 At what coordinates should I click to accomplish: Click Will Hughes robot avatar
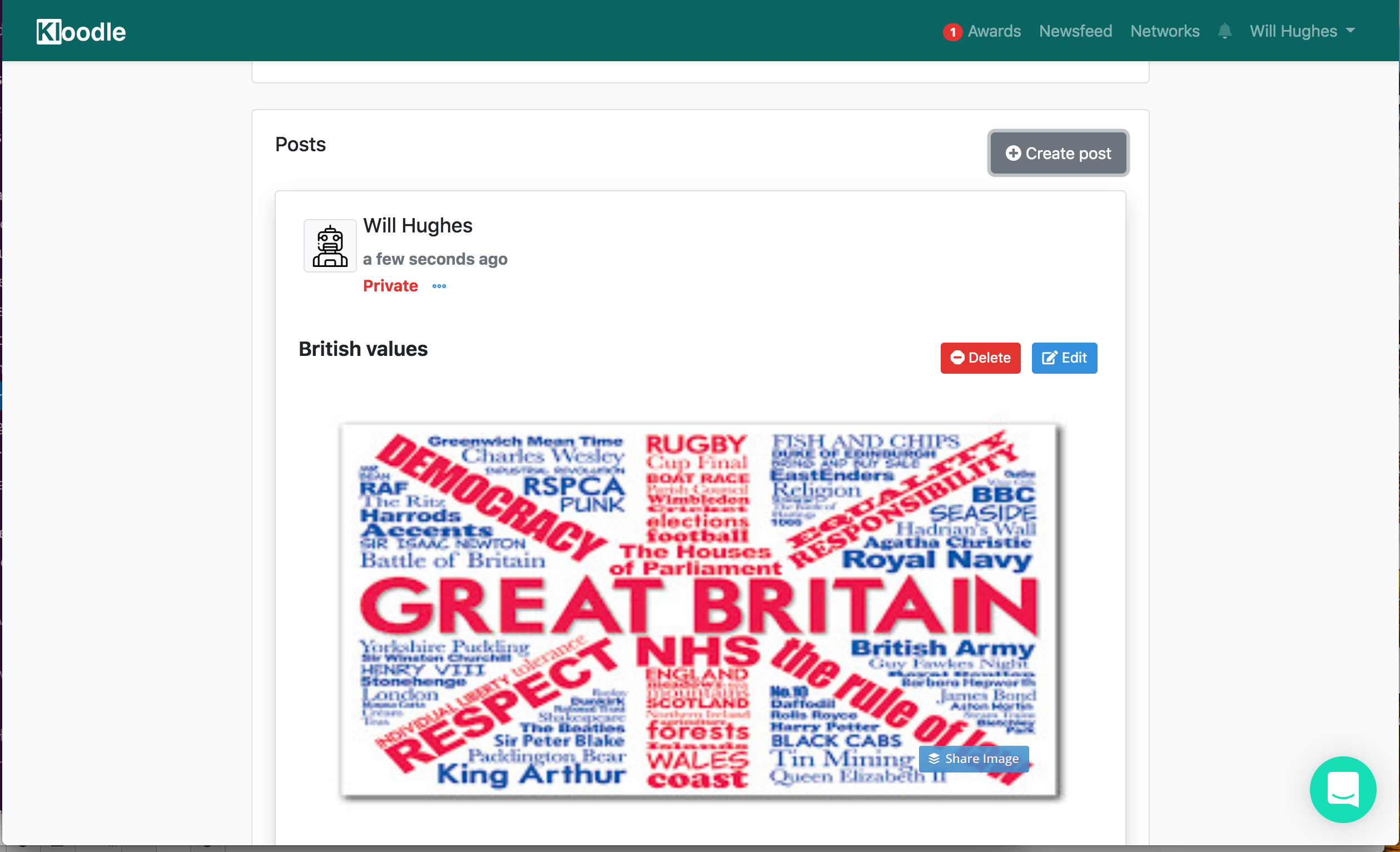tap(330, 246)
